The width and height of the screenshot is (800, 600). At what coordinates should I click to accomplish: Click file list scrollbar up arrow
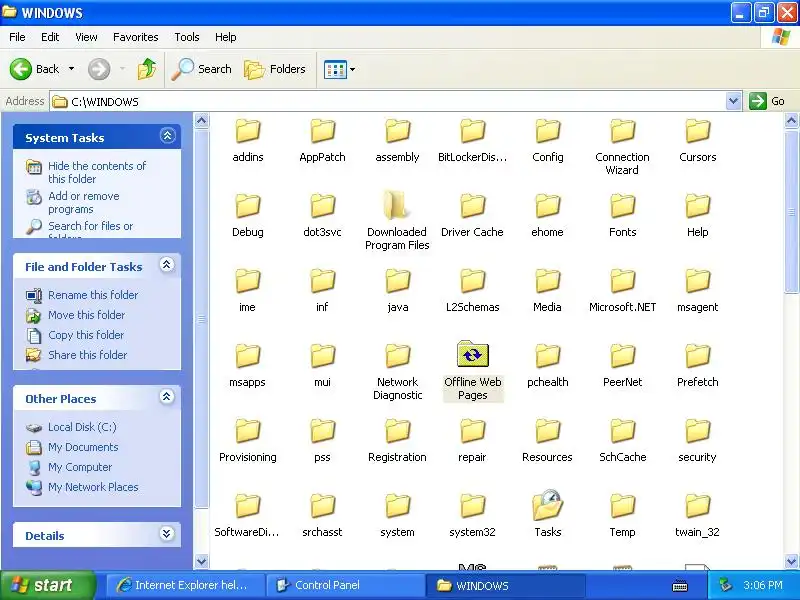click(791, 121)
